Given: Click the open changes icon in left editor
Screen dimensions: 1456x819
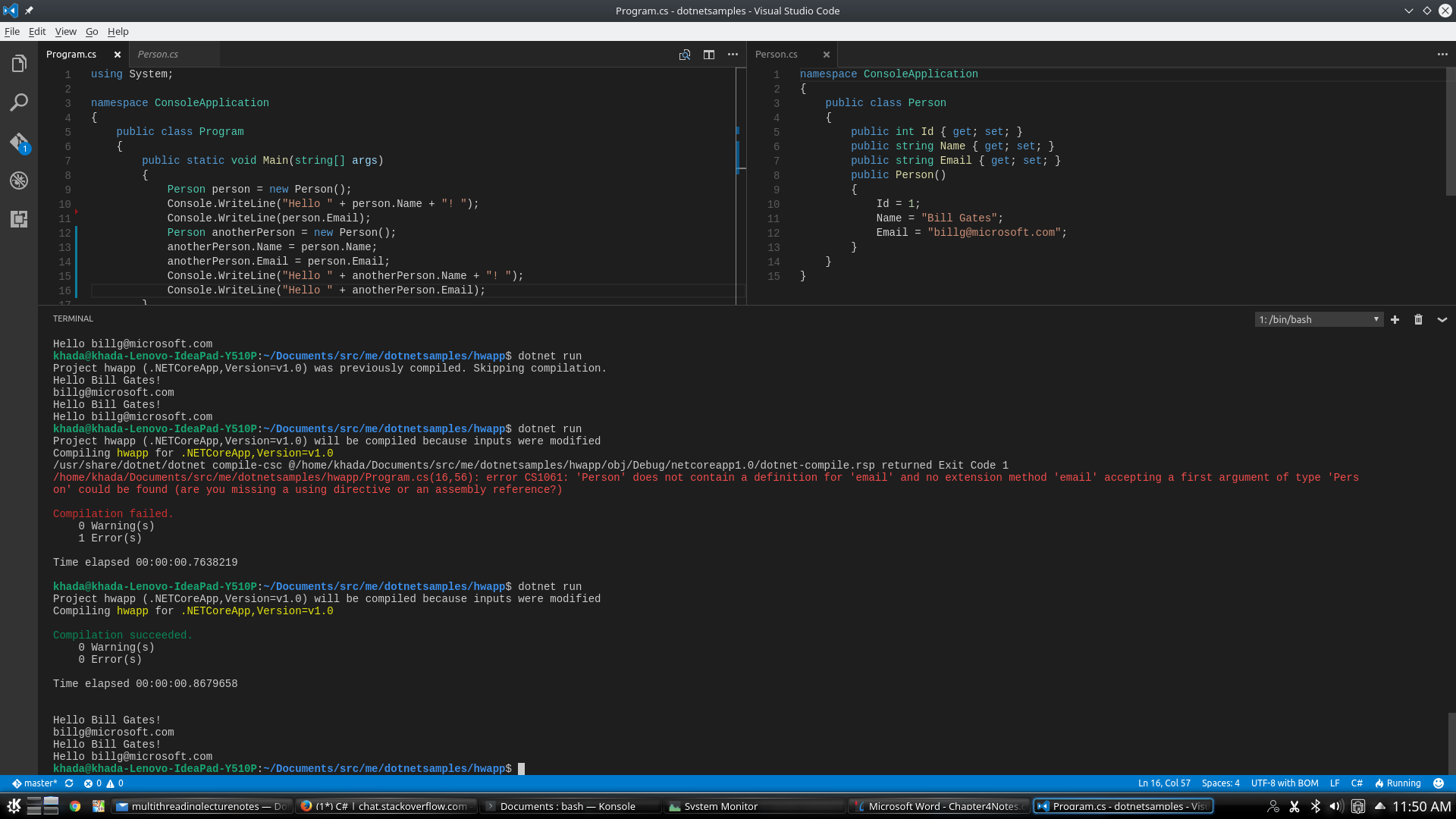Looking at the screenshot, I should [685, 55].
